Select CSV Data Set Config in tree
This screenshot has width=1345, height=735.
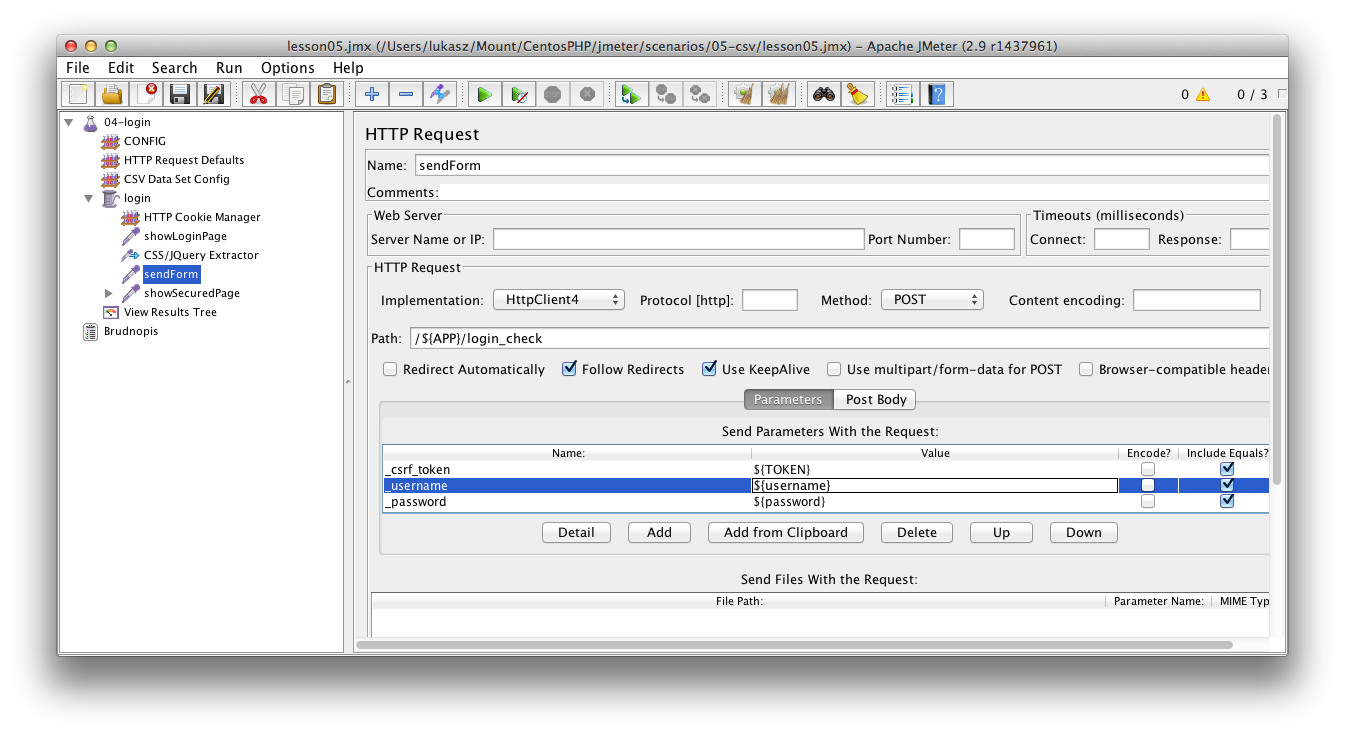(176, 179)
